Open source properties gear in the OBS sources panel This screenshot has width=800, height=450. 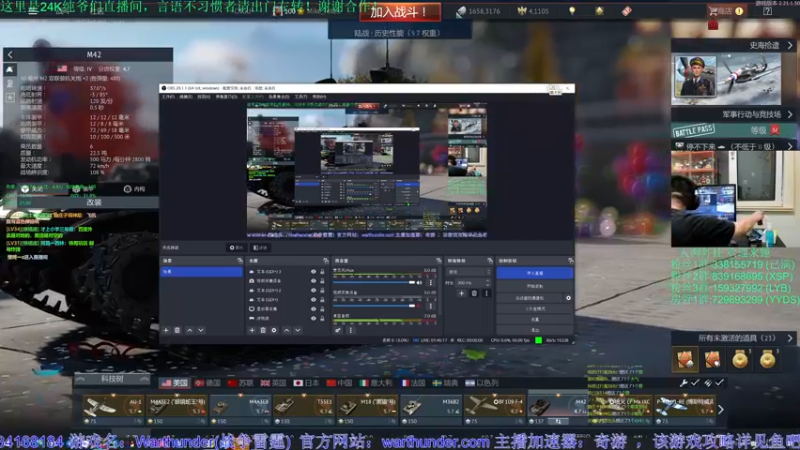pos(274,330)
